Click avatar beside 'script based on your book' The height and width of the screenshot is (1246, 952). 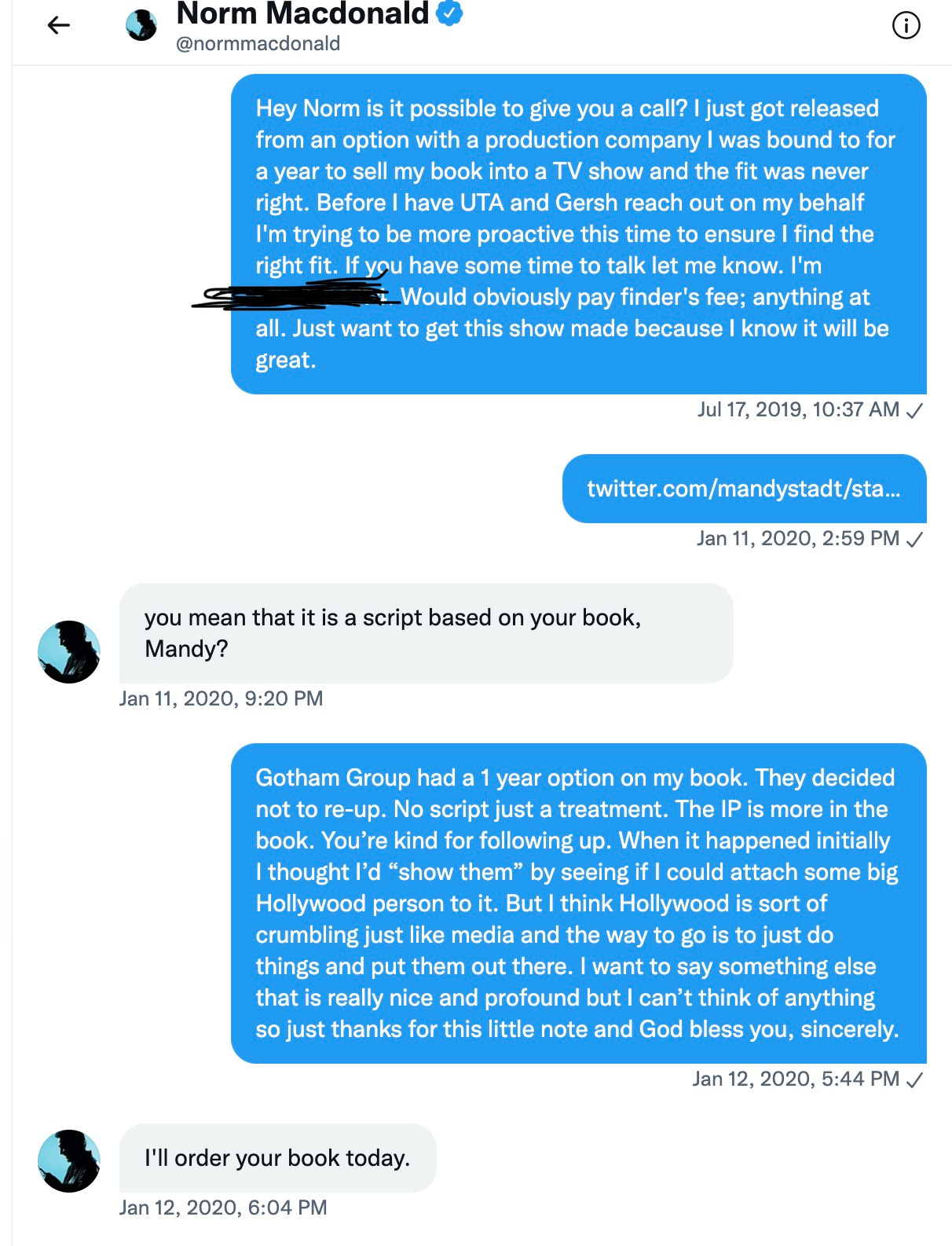coord(69,652)
